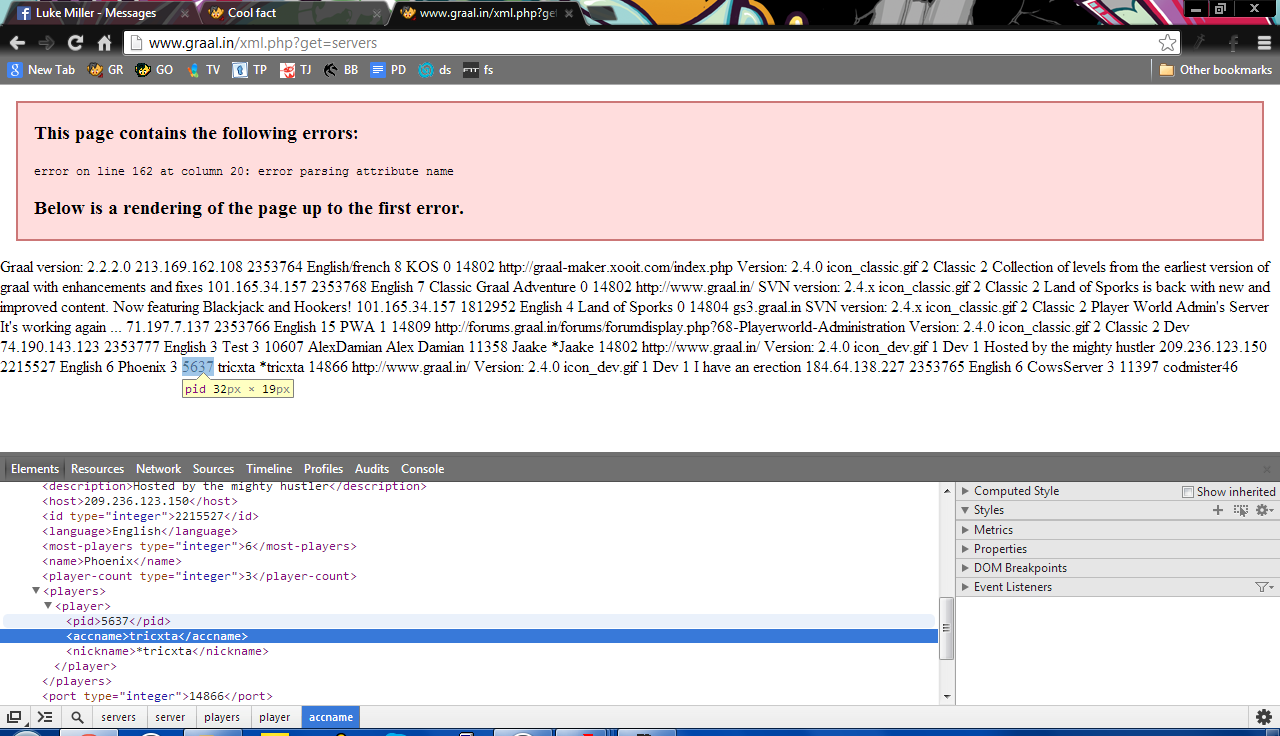Open the TV bookmark
The width and height of the screenshot is (1280, 736).
coord(203,70)
